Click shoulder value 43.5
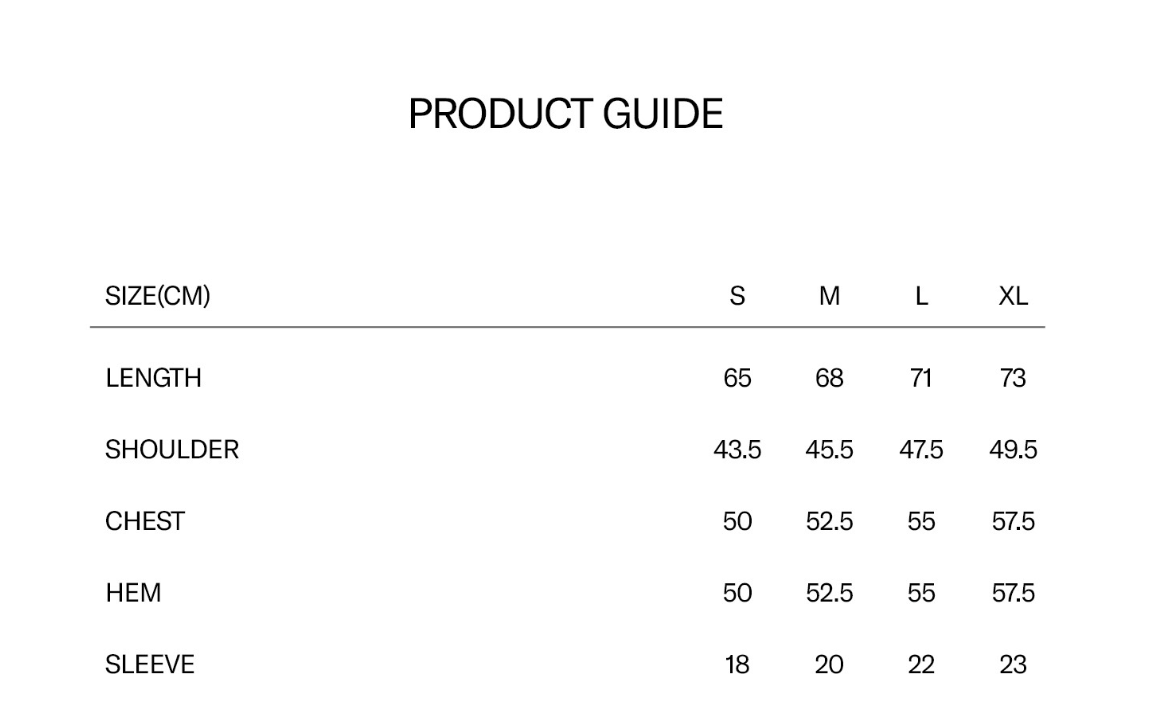Screen dimensions: 1168x720 pyautogui.click(x=737, y=450)
